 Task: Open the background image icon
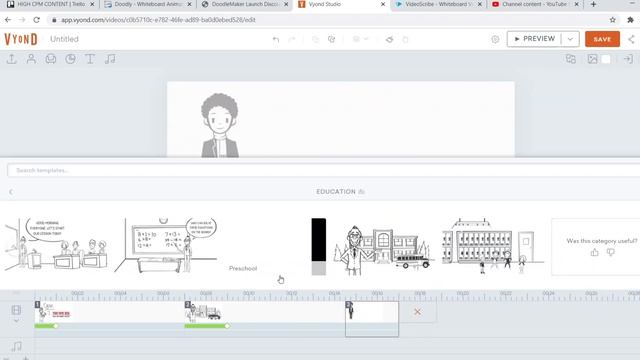[x=592, y=59]
